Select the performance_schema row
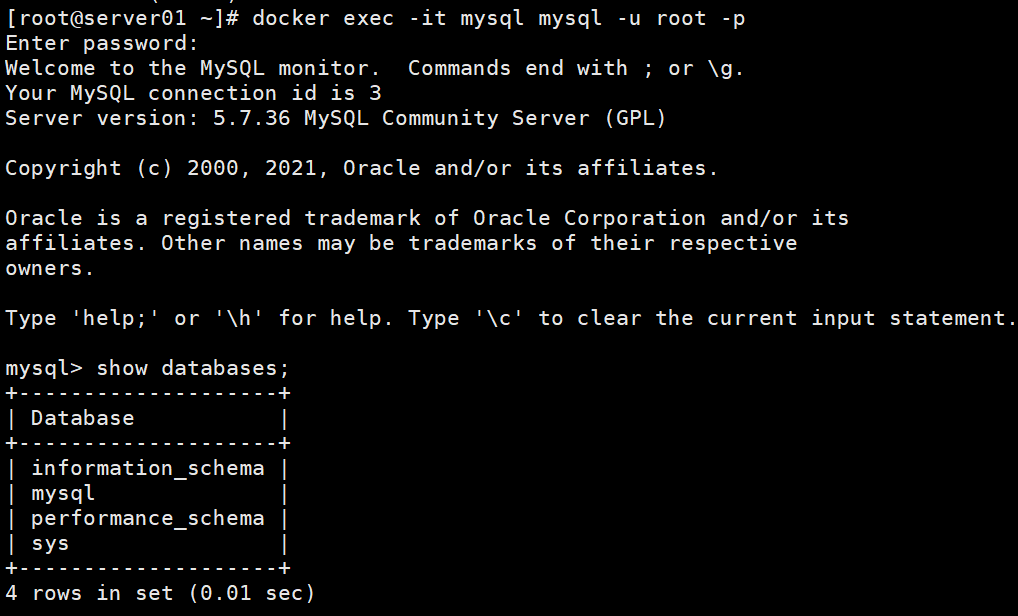 (147, 519)
